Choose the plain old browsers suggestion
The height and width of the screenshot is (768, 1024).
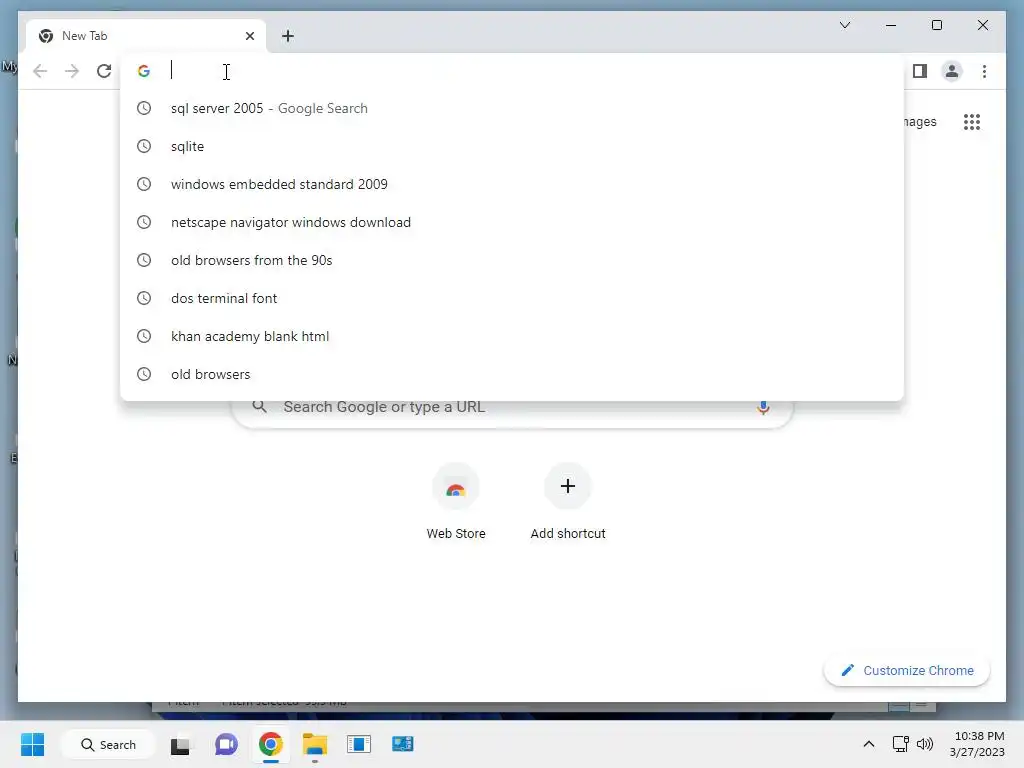(x=512, y=374)
